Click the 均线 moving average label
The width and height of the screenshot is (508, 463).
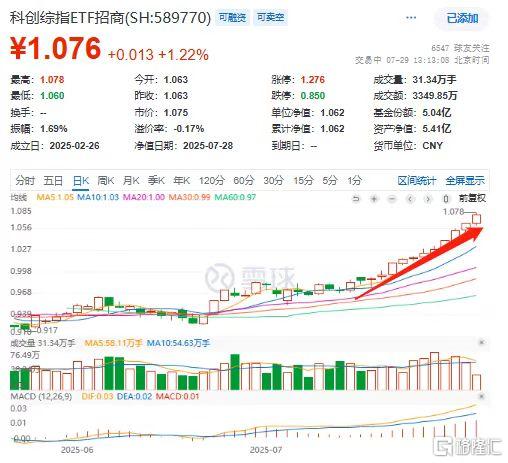pyautogui.click(x=18, y=197)
